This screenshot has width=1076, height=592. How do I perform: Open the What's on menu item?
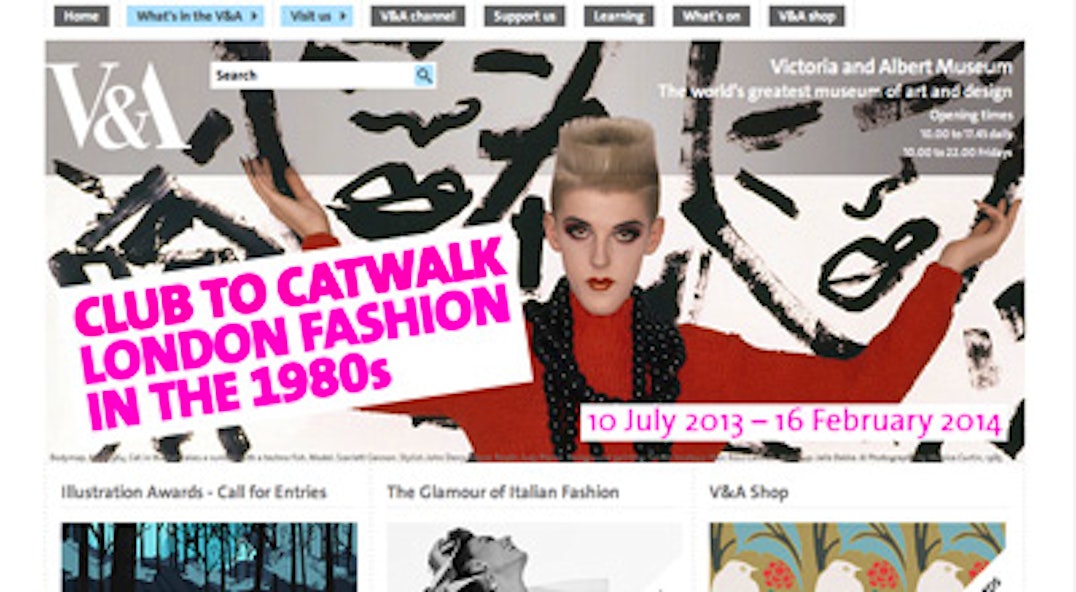click(712, 16)
